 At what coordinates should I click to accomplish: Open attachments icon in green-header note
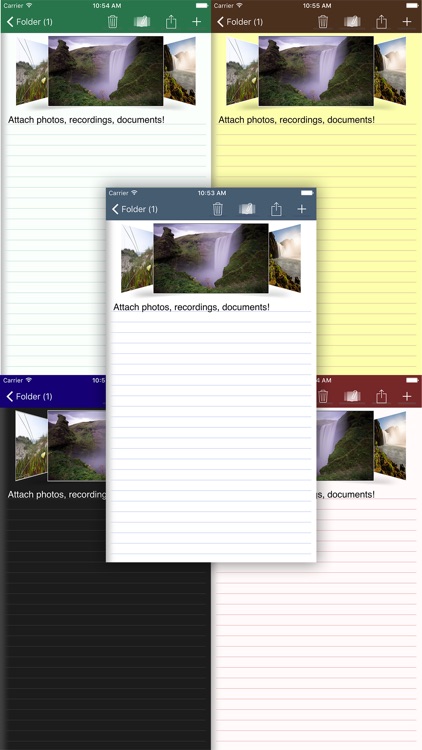[142, 22]
